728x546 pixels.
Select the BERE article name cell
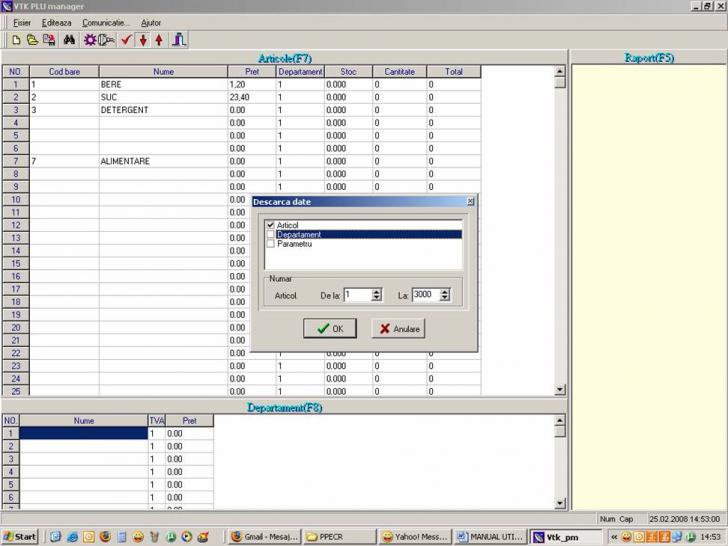163,84
